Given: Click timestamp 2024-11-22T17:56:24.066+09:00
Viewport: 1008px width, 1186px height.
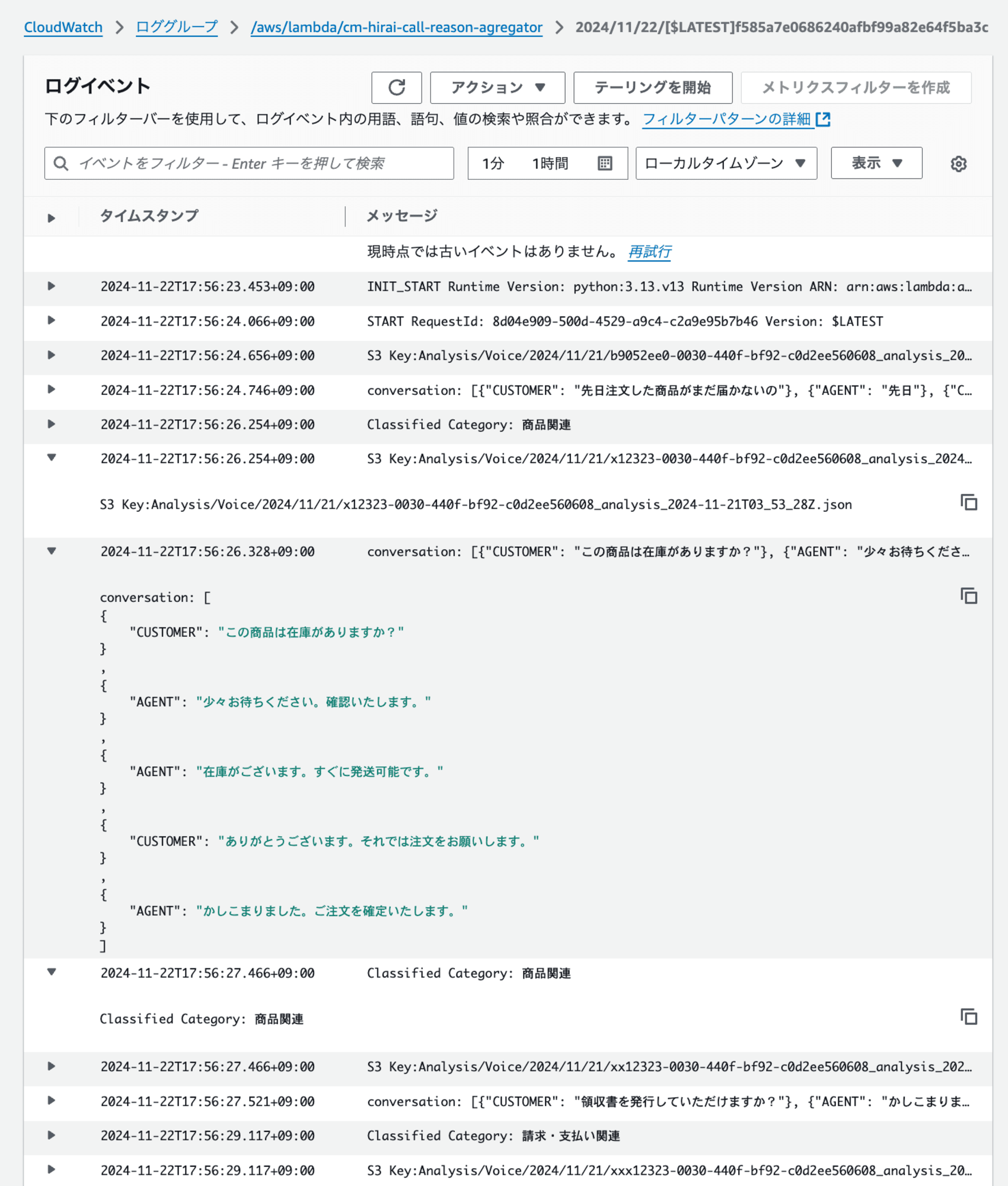Looking at the screenshot, I should [208, 321].
